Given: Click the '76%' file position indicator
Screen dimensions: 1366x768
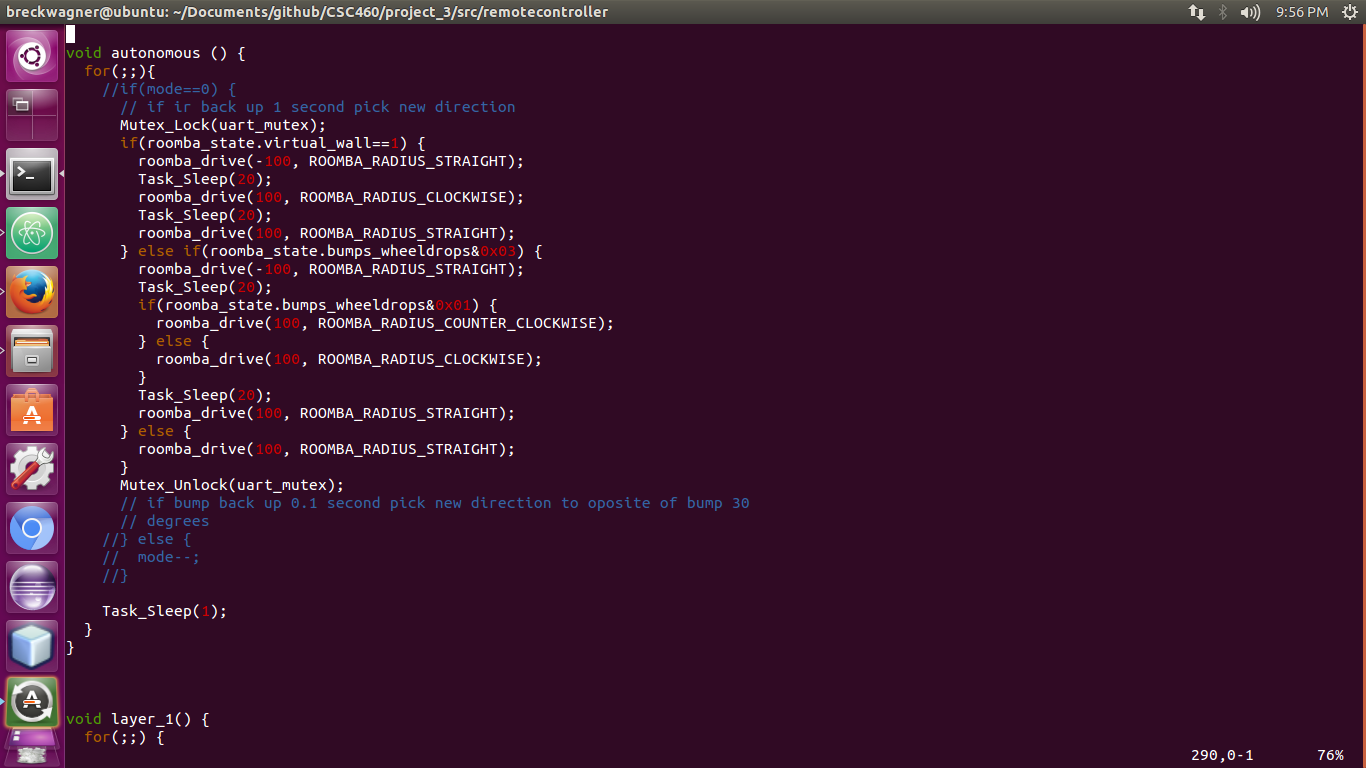Looking at the screenshot, I should pyautogui.click(x=1330, y=755).
